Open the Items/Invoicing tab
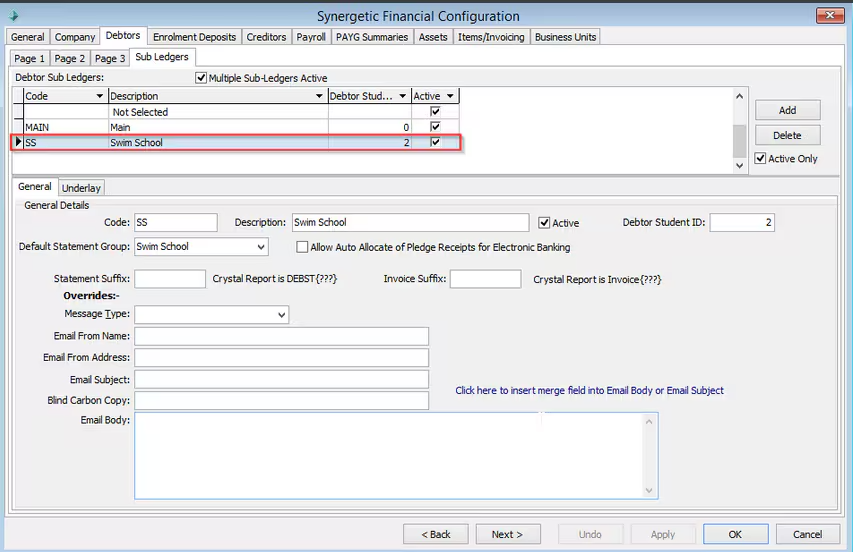Viewport: 853px width, 552px height. pos(491,37)
